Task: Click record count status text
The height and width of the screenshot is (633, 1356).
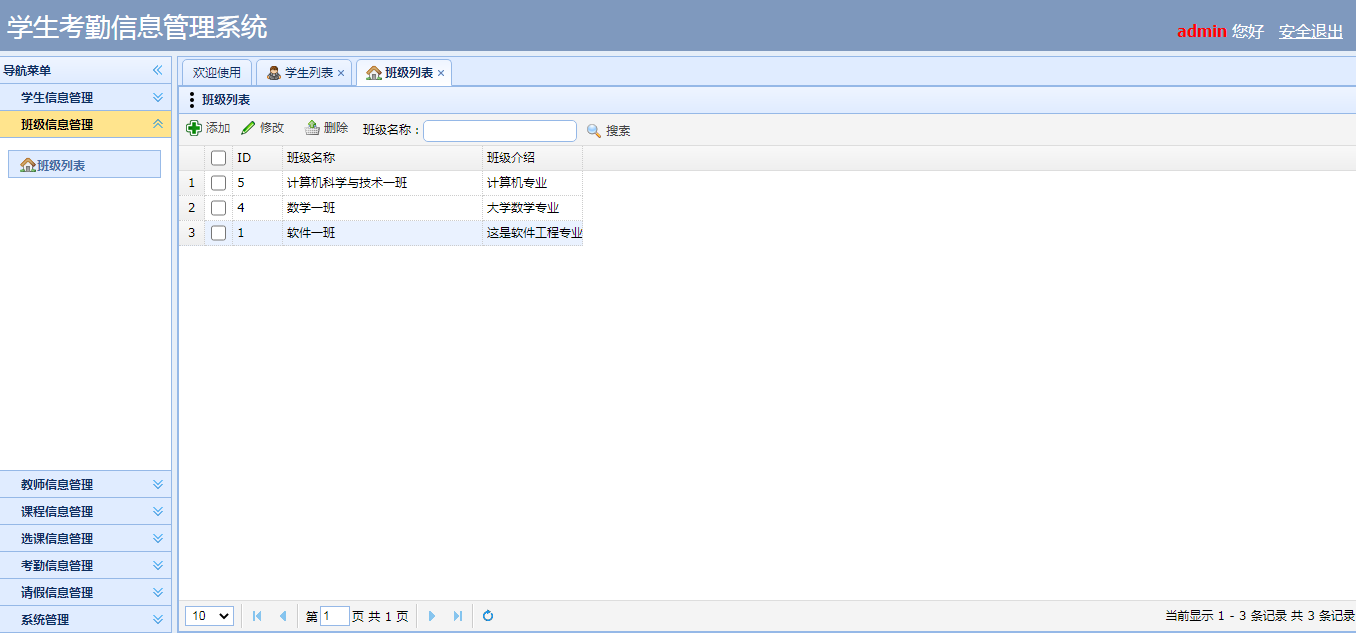Action: [1260, 616]
